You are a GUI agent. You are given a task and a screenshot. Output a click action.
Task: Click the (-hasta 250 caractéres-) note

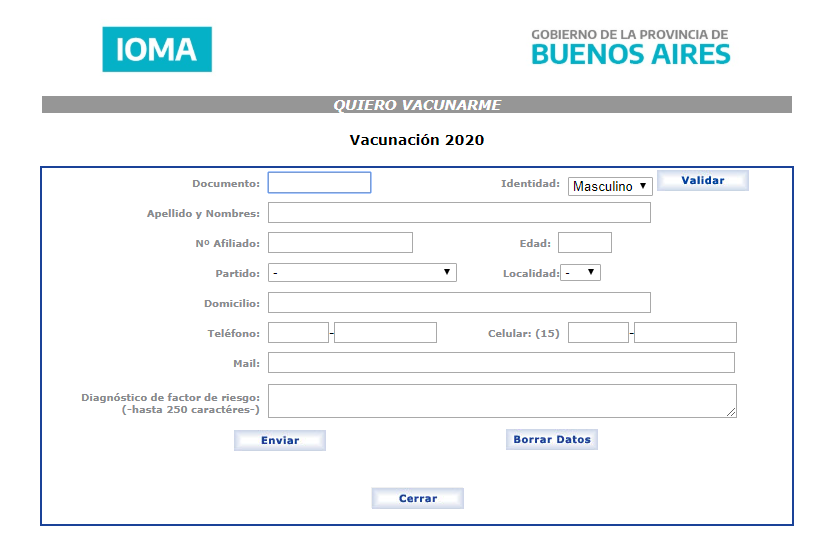pos(191,409)
